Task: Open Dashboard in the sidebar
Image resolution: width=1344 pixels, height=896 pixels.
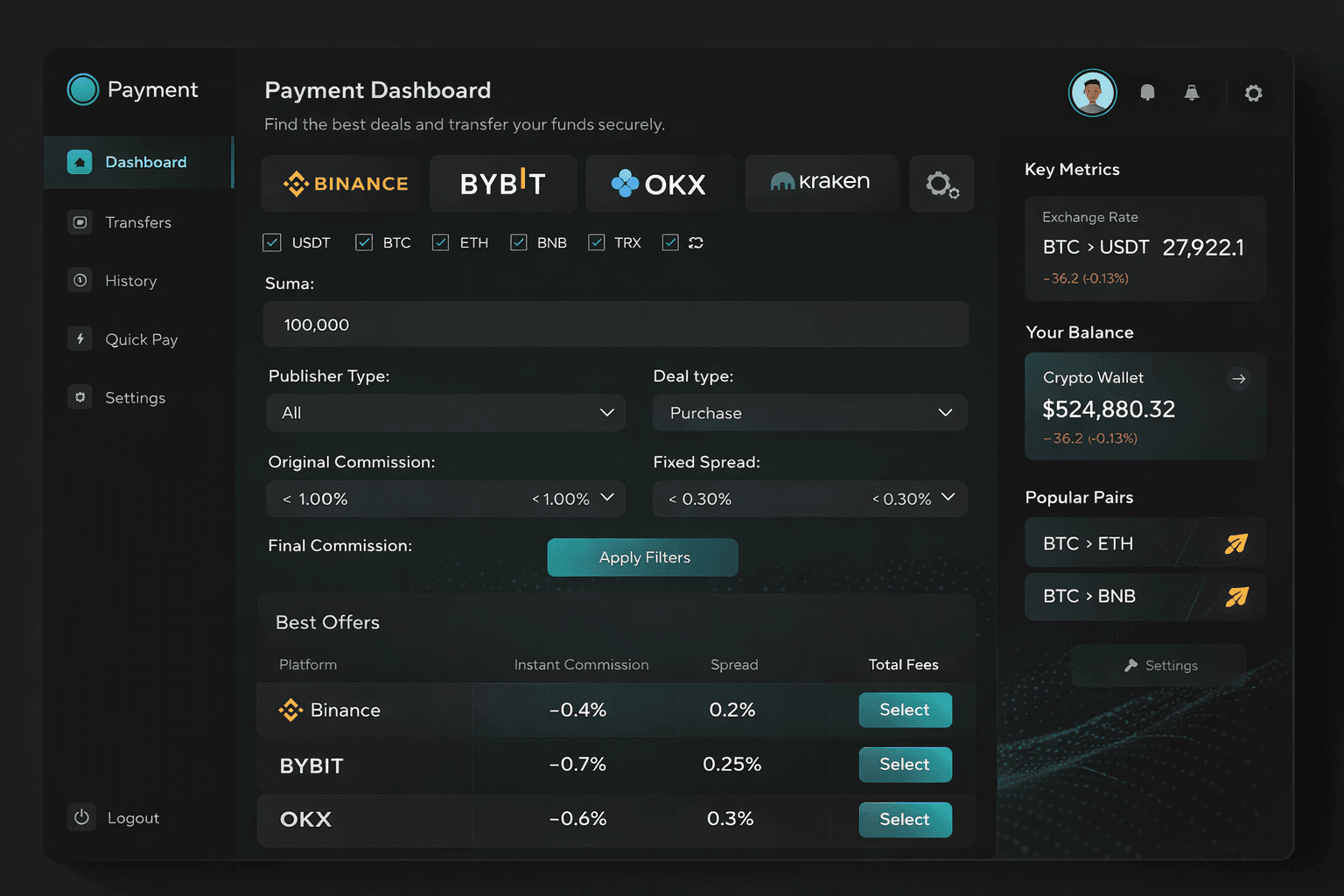Action: pyautogui.click(x=138, y=162)
